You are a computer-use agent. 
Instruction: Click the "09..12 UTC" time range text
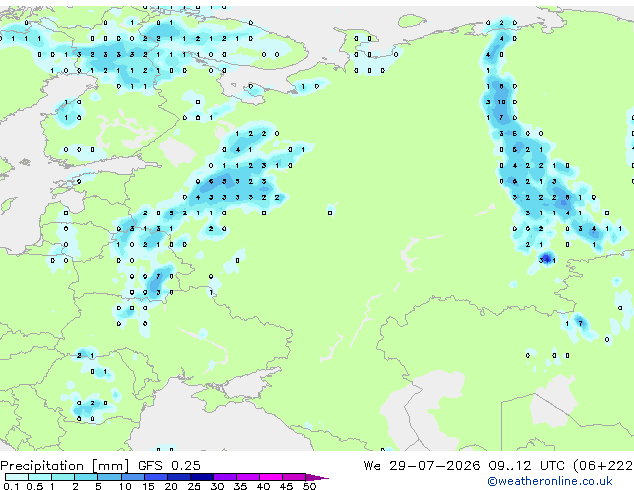(x=526, y=466)
